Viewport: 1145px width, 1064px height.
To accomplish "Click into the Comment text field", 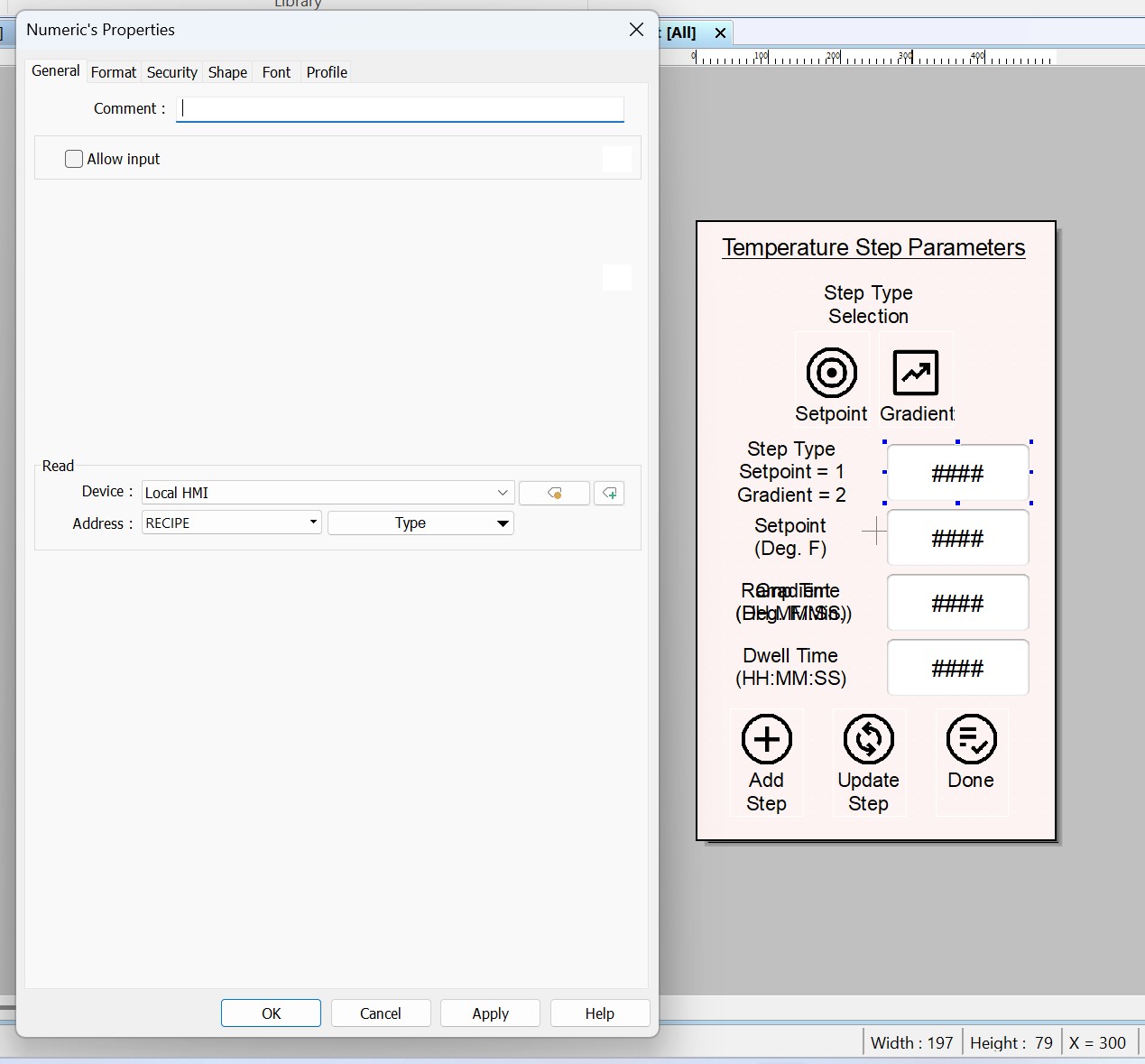I will (400, 109).
